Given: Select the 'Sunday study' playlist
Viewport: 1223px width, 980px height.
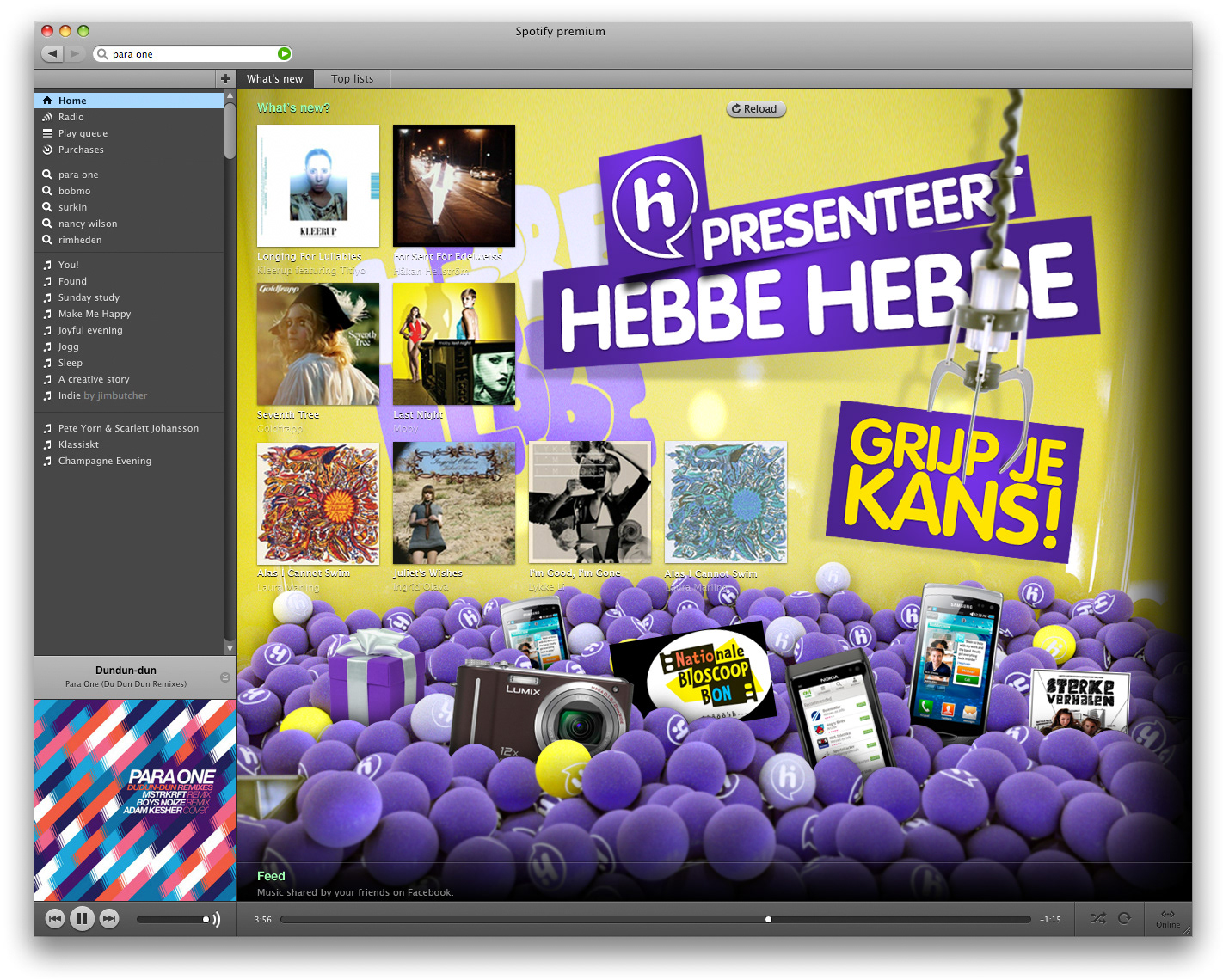Looking at the screenshot, I should tap(129, 297).
